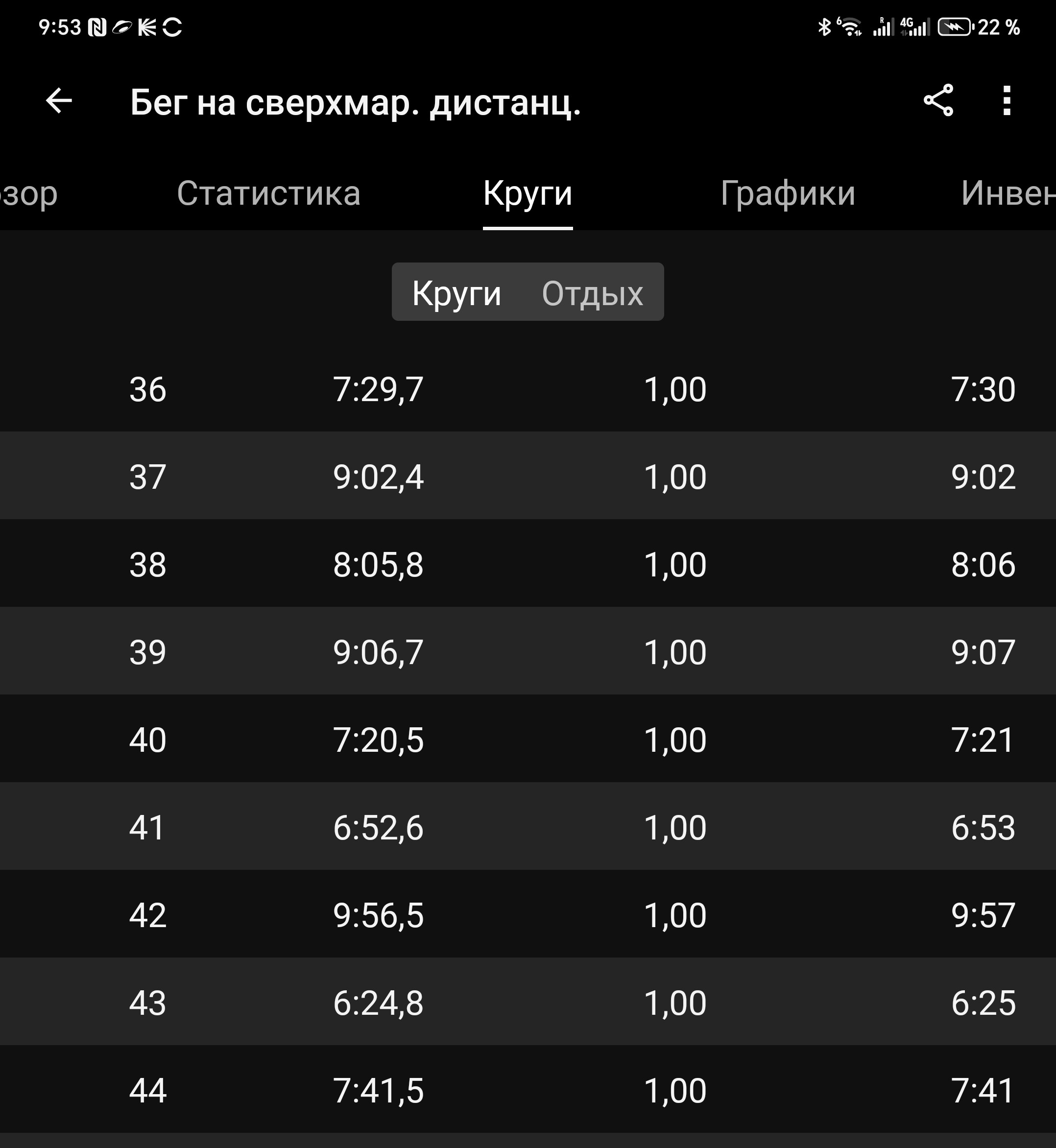Screen dimensions: 1056x1148
Task: Tap the NFC status bar icon
Action: pos(97,27)
